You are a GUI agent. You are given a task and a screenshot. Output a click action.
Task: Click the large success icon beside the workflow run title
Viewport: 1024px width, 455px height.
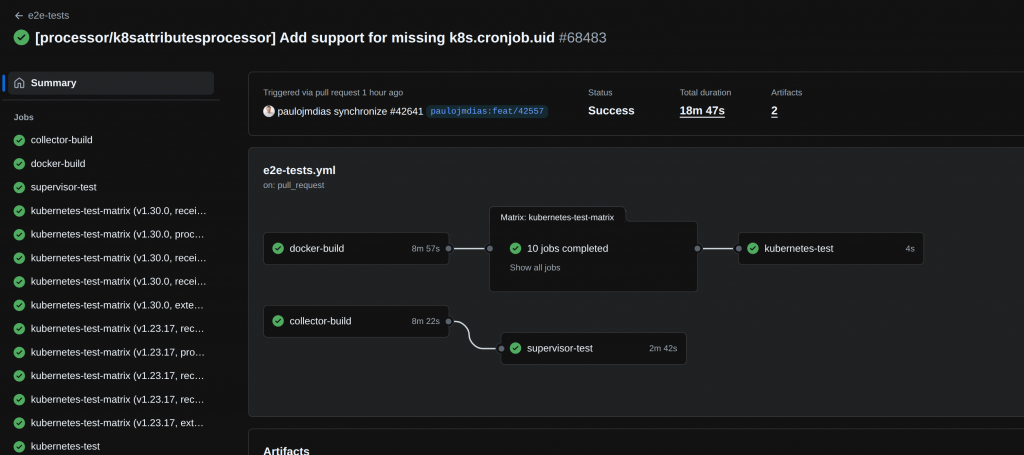tap(21, 38)
